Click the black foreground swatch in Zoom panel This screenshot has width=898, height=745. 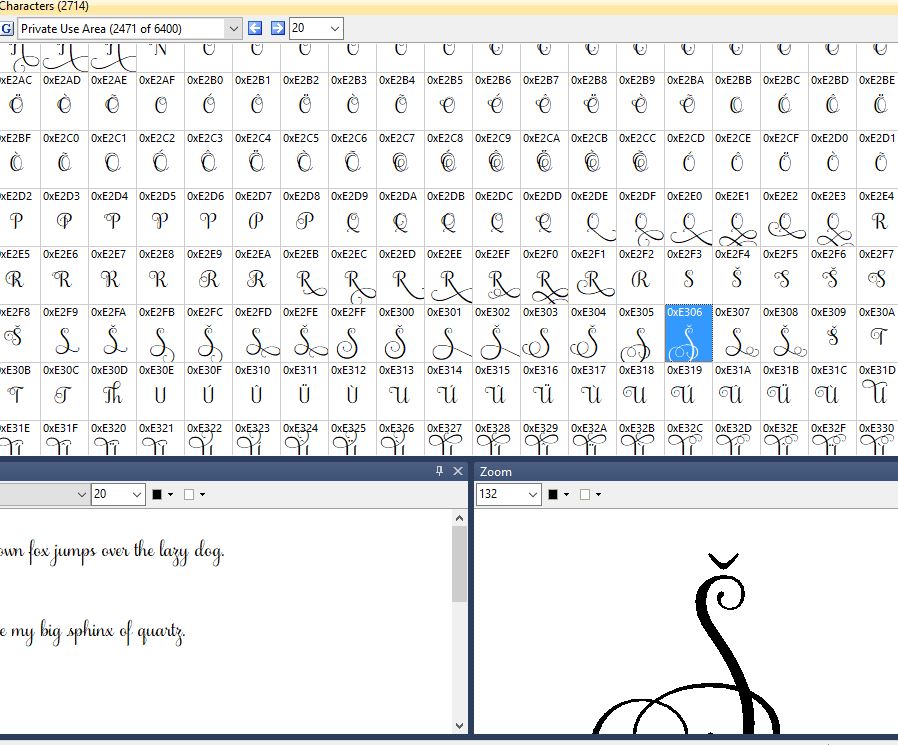[x=553, y=495]
